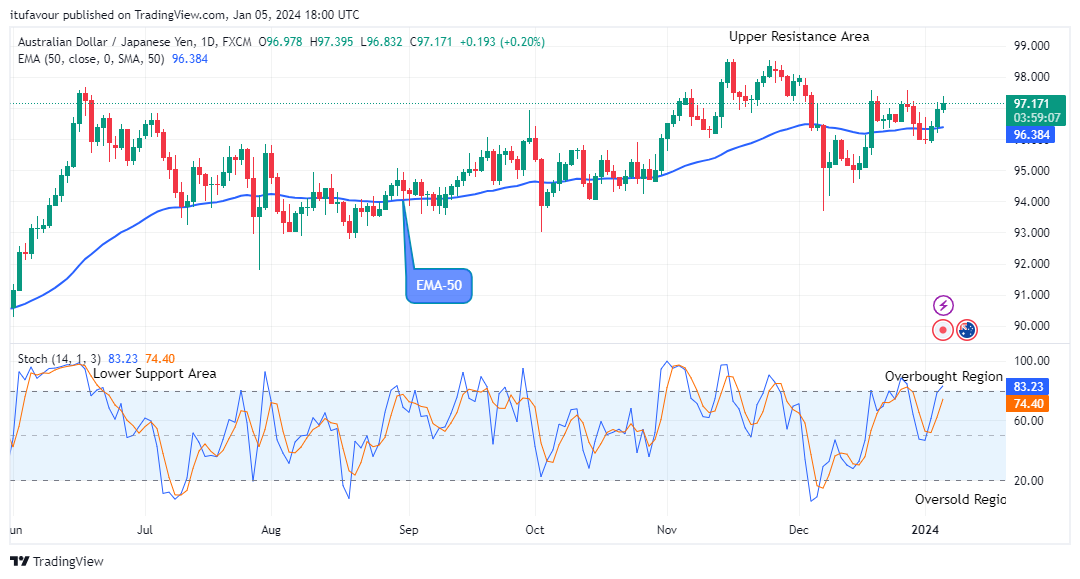Select the Upper Resistance Area text annotation
This screenshot has height=579, width=1080.
798,37
